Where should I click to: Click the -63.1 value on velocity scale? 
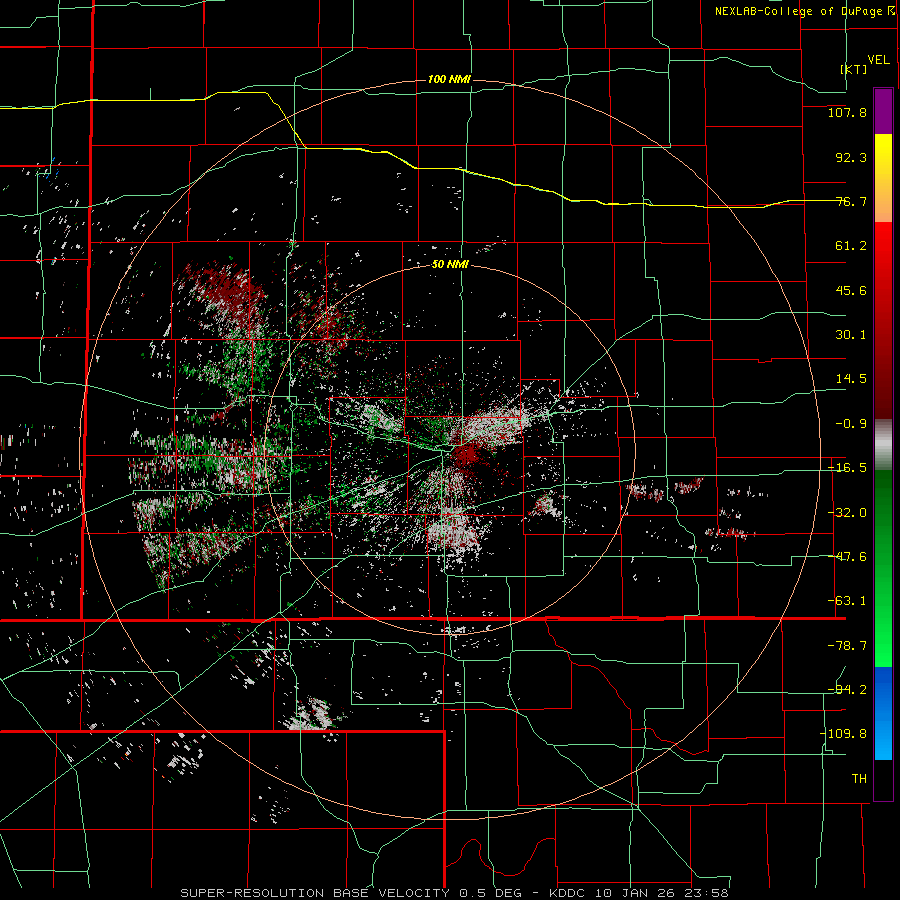click(847, 601)
